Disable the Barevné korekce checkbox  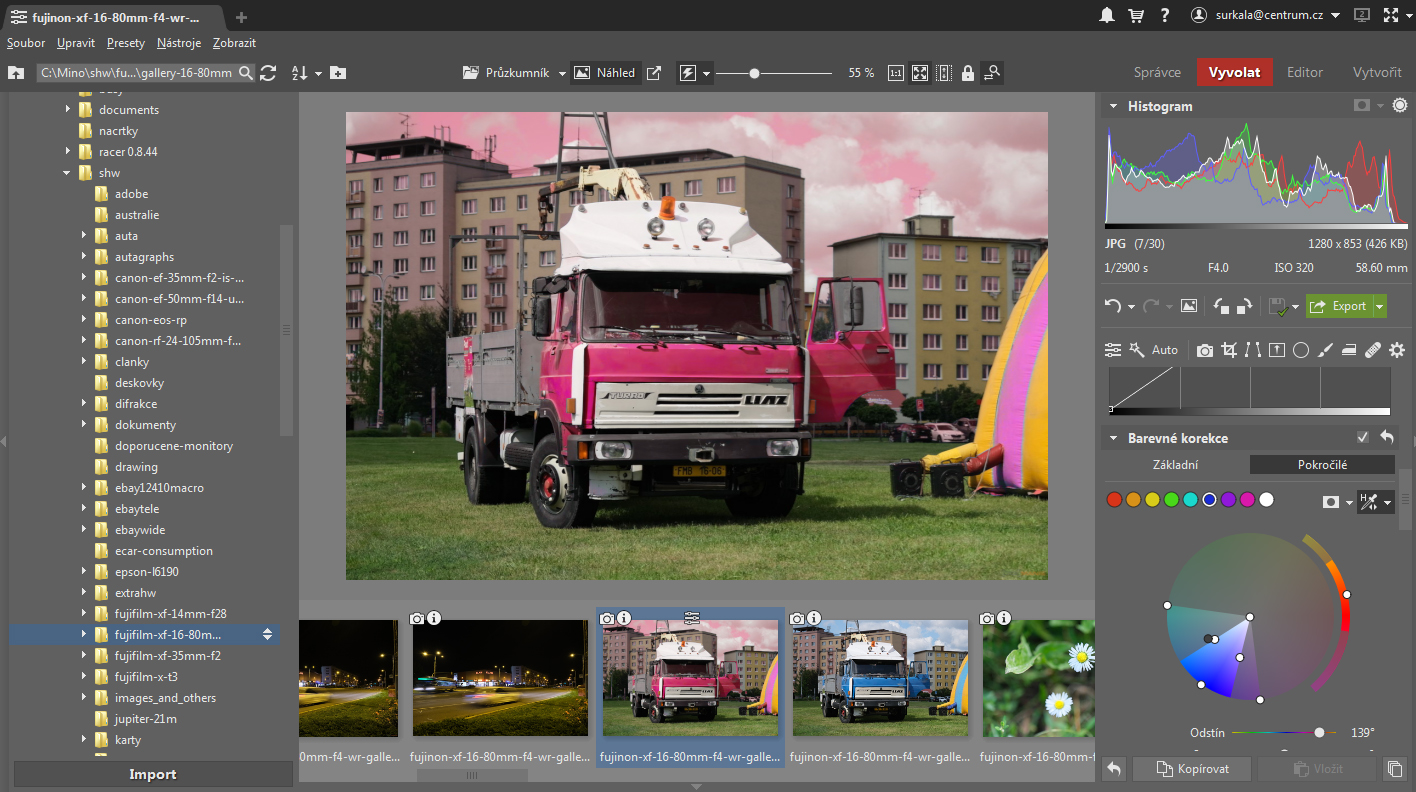click(x=1363, y=437)
